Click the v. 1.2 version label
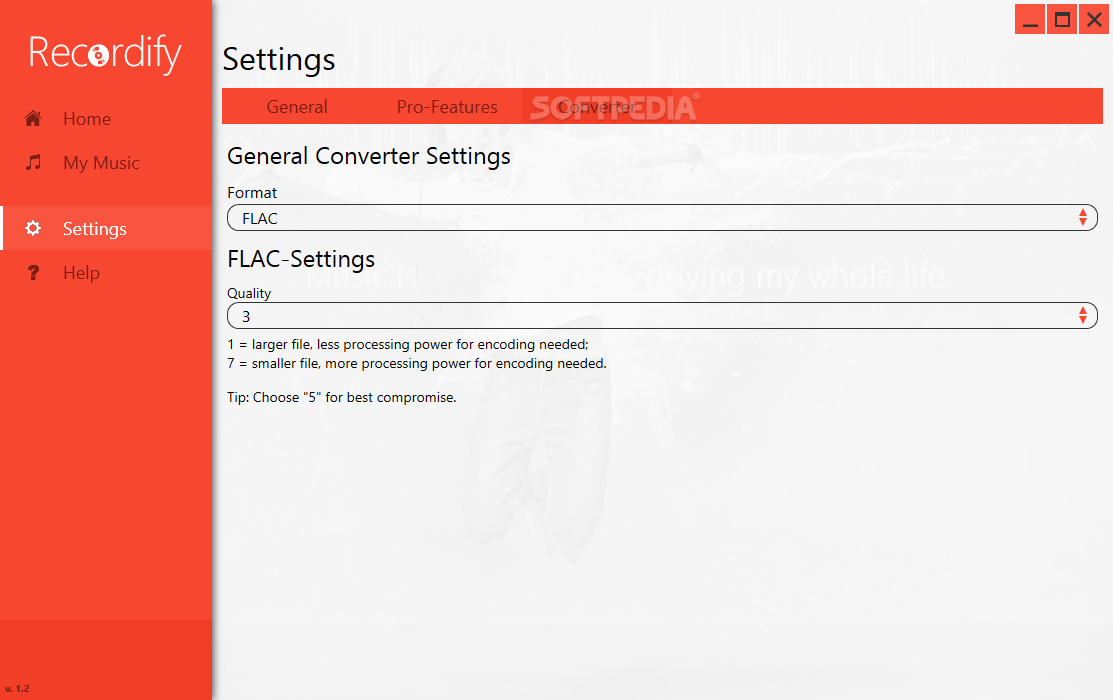 (x=17, y=688)
